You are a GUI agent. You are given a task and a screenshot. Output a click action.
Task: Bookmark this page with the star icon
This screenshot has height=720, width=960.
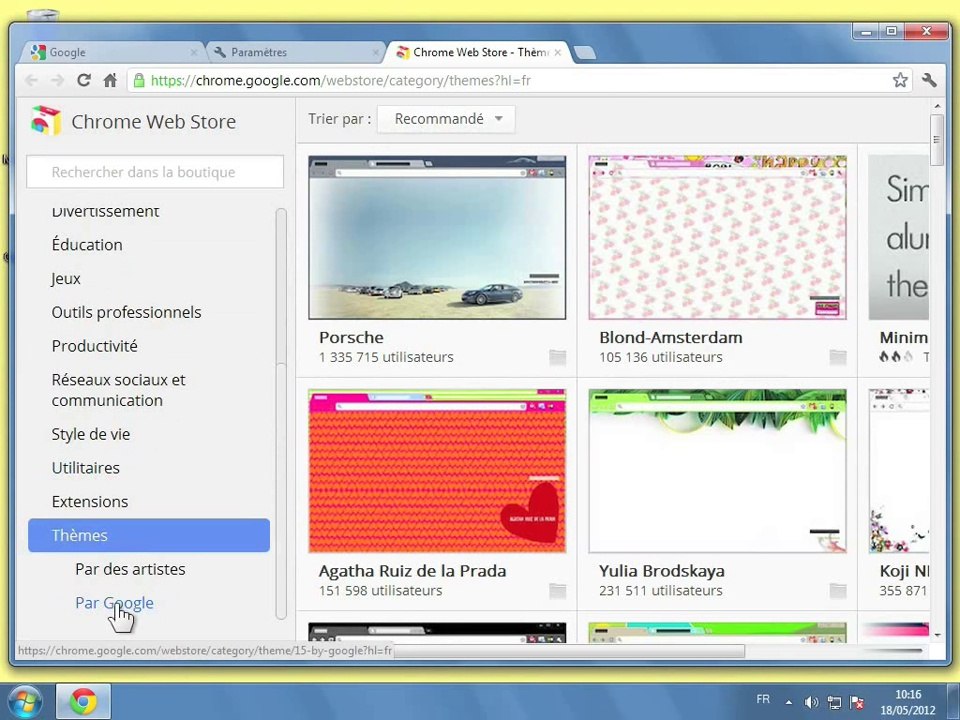pos(900,80)
